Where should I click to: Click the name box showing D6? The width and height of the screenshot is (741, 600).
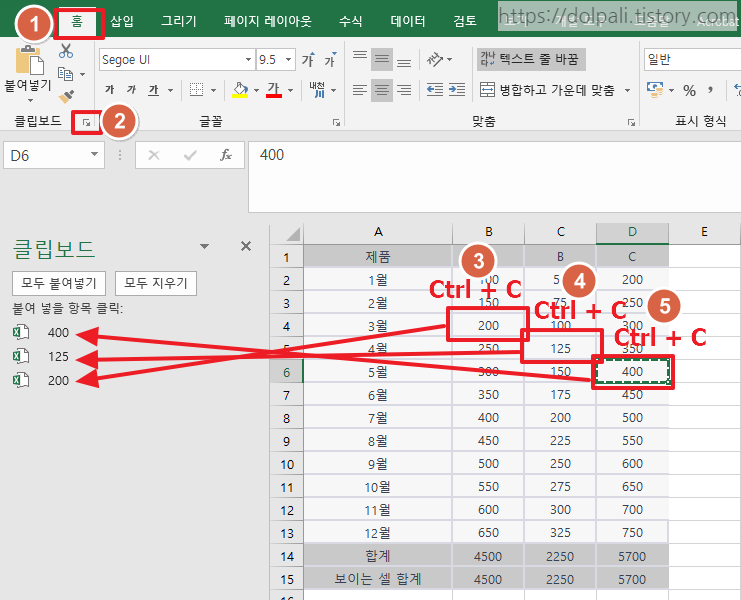(54, 155)
